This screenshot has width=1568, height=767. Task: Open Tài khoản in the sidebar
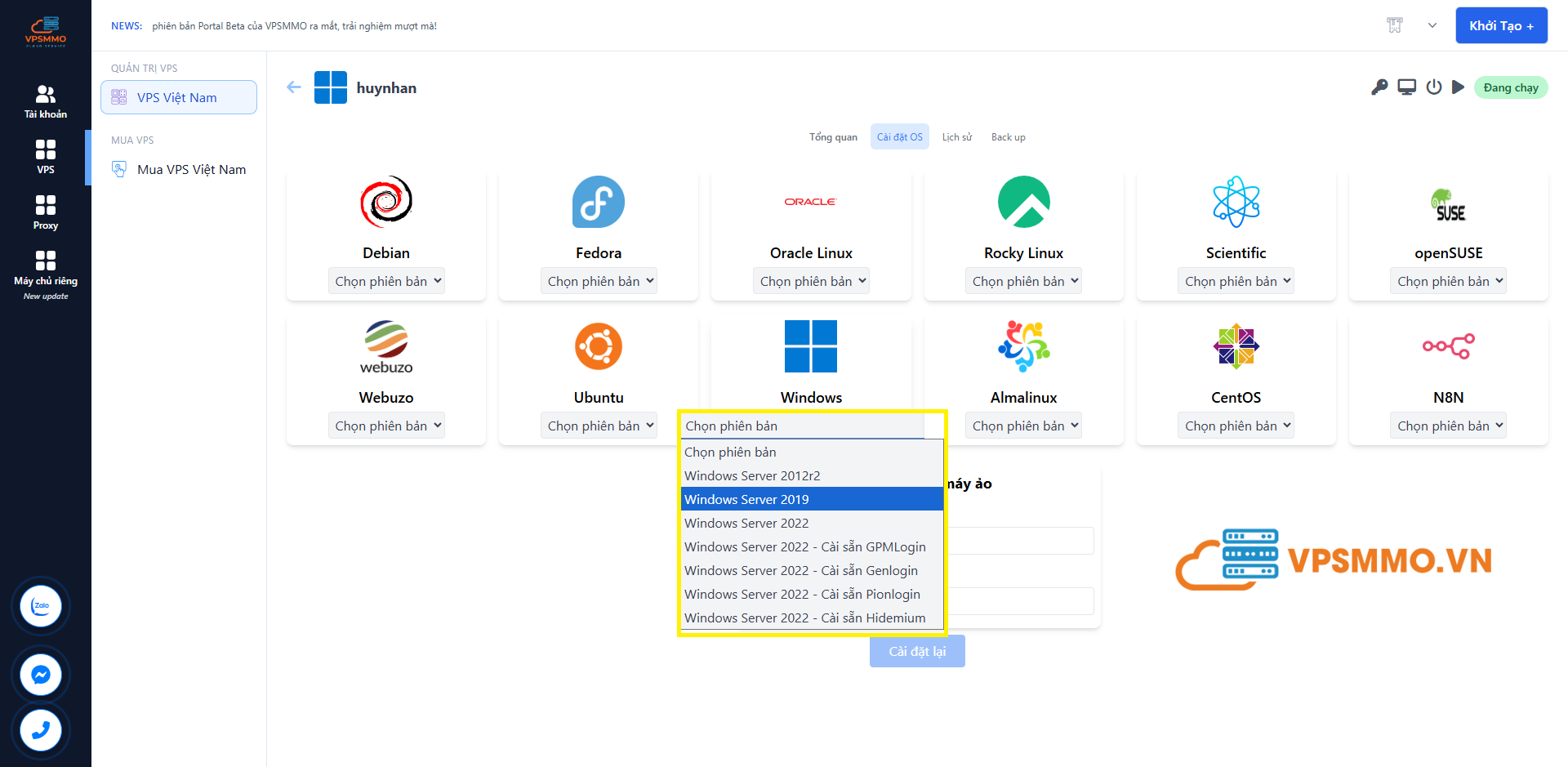pos(46,101)
